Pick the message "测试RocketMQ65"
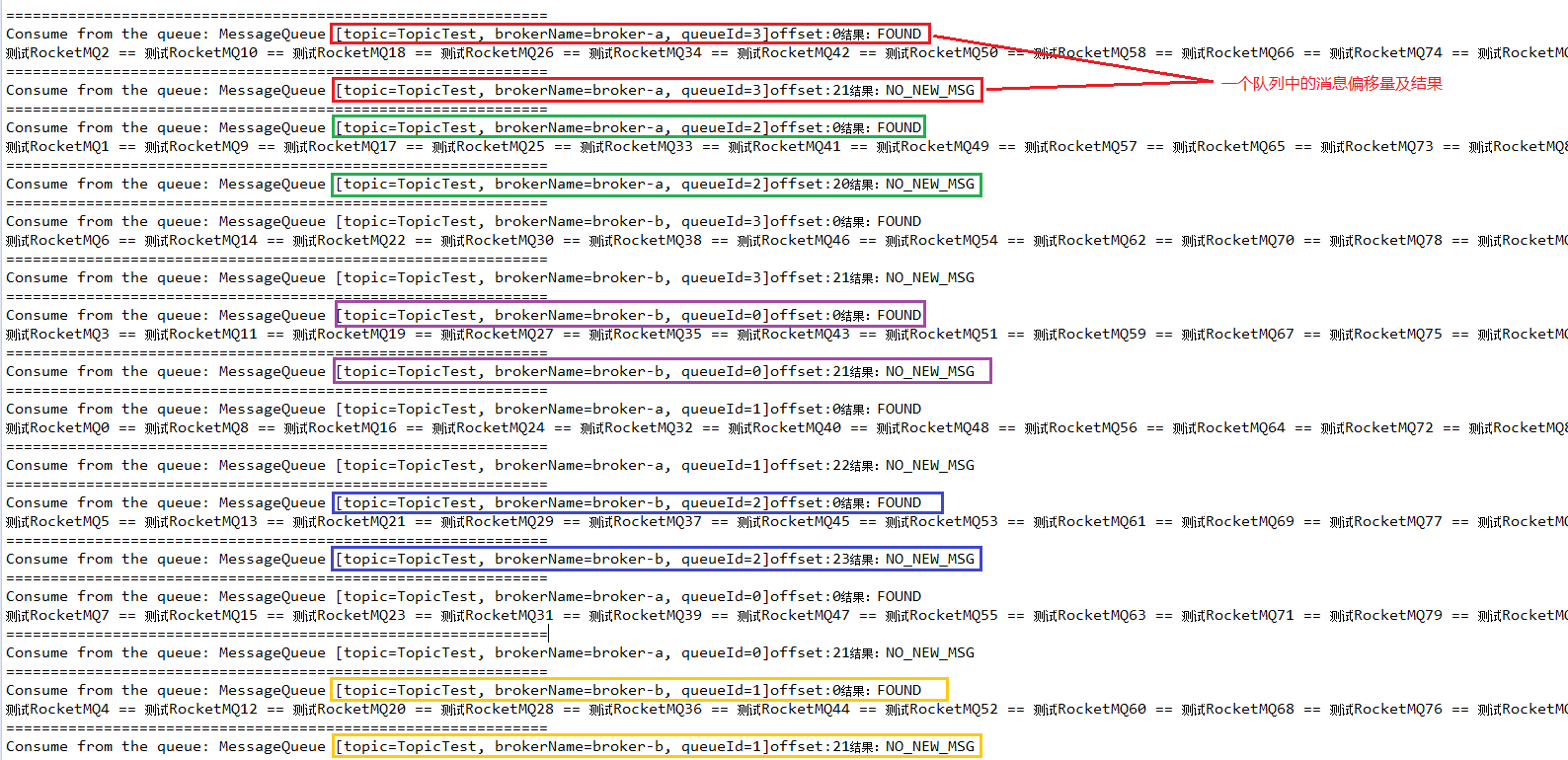This screenshot has height=760, width=1568. [1229, 146]
